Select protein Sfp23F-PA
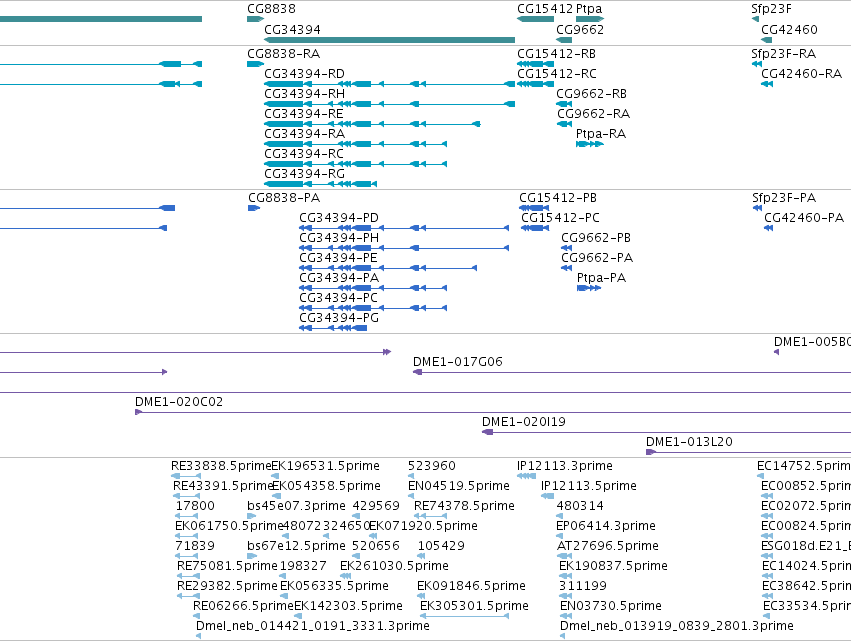 pyautogui.click(x=784, y=198)
